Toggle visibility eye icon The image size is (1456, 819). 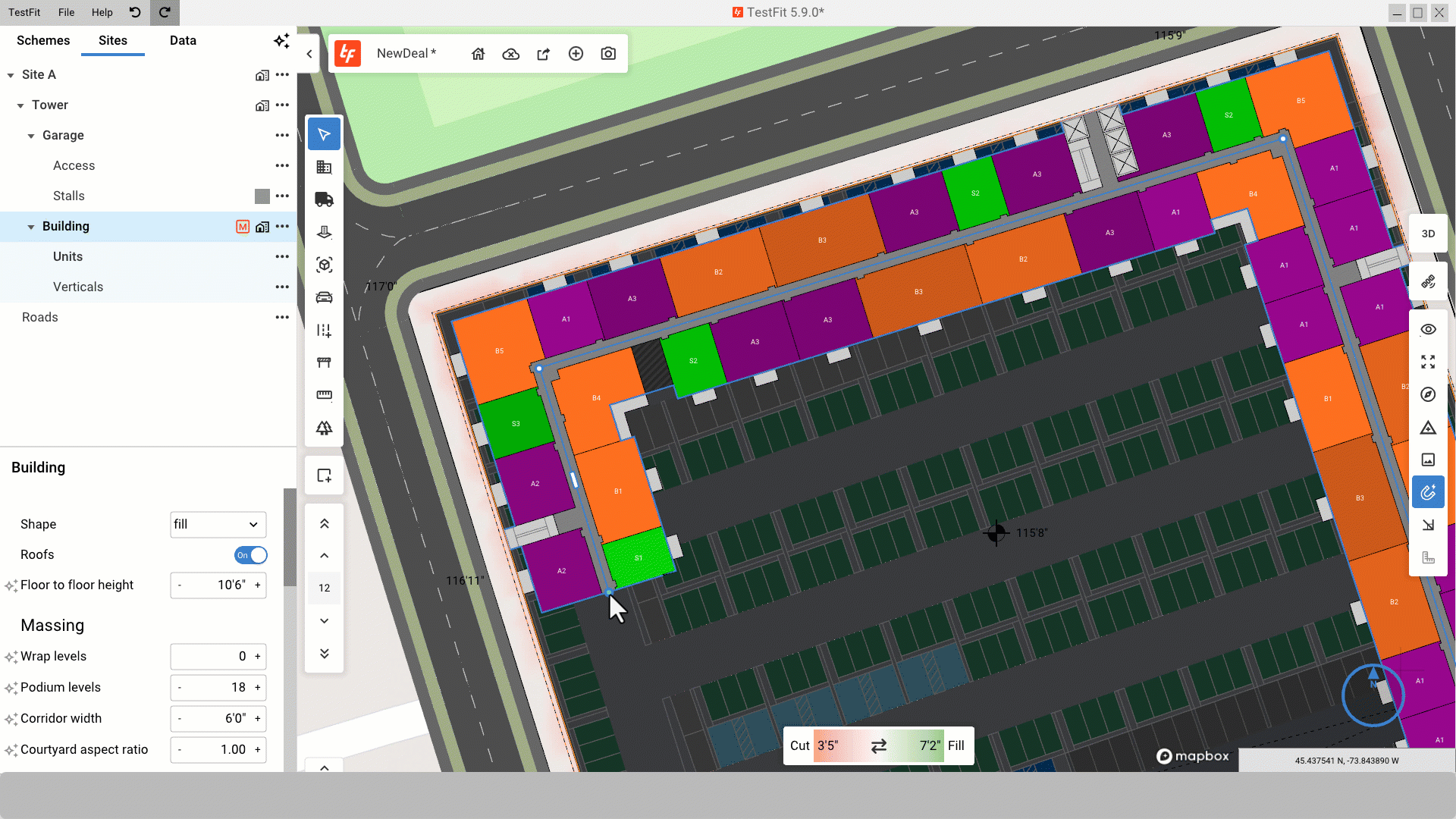1428,329
